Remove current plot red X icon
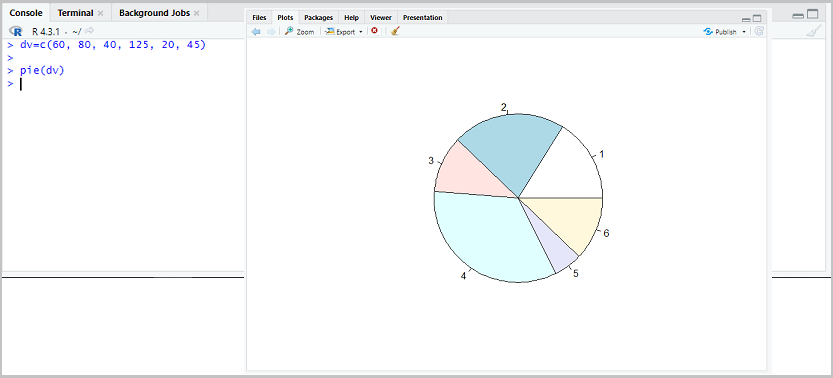833x378 pixels. (375, 31)
